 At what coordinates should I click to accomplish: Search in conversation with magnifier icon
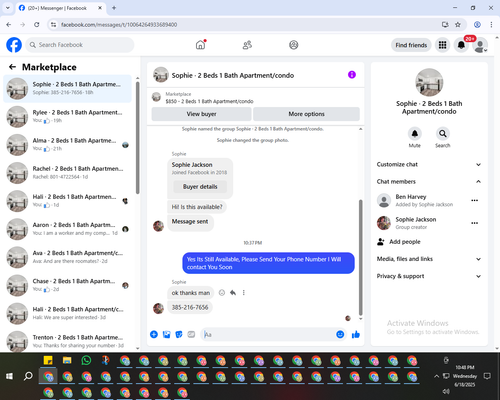(443, 134)
